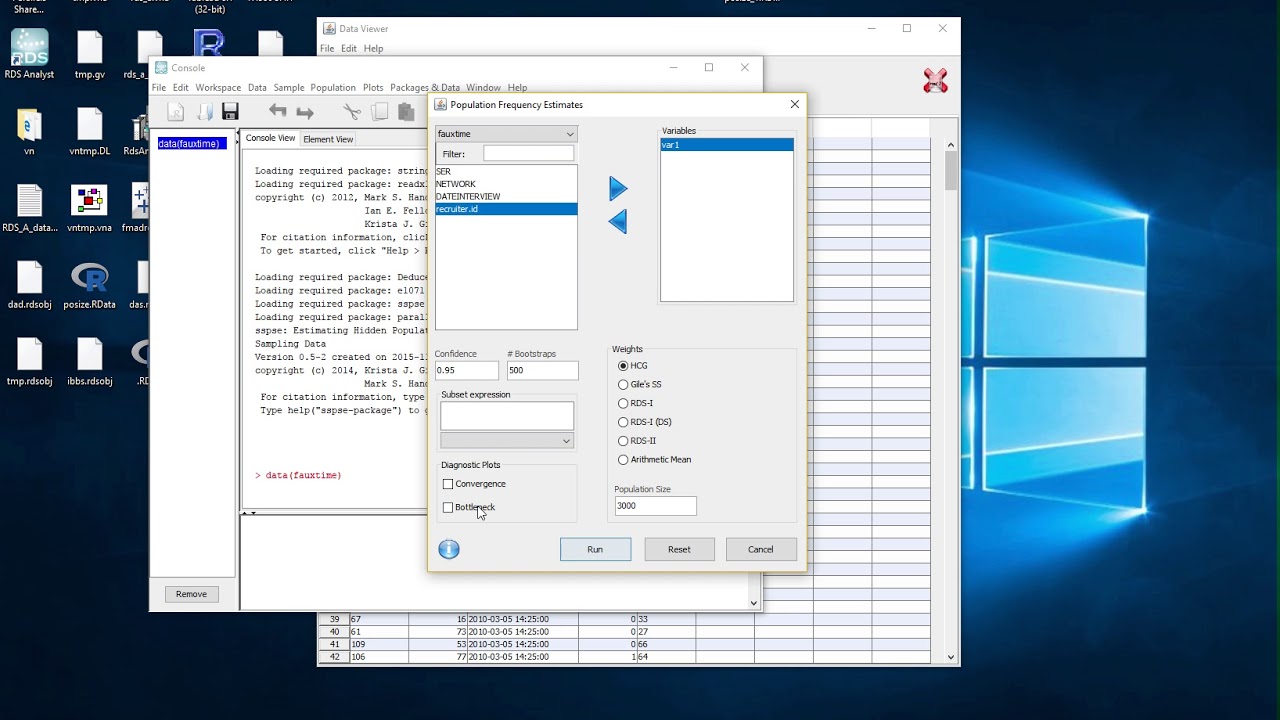Click the # Bootstraps input field
This screenshot has width=1280, height=720.
[x=543, y=370]
